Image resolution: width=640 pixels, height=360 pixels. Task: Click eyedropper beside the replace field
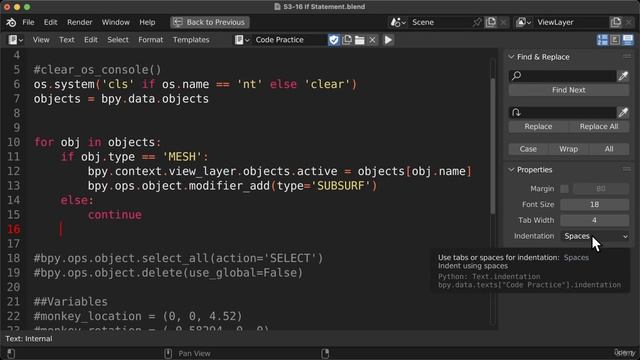(x=623, y=113)
